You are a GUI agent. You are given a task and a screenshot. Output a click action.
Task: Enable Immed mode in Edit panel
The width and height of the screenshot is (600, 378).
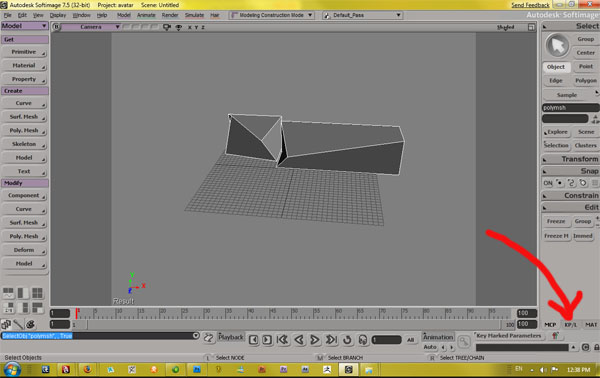point(582,236)
